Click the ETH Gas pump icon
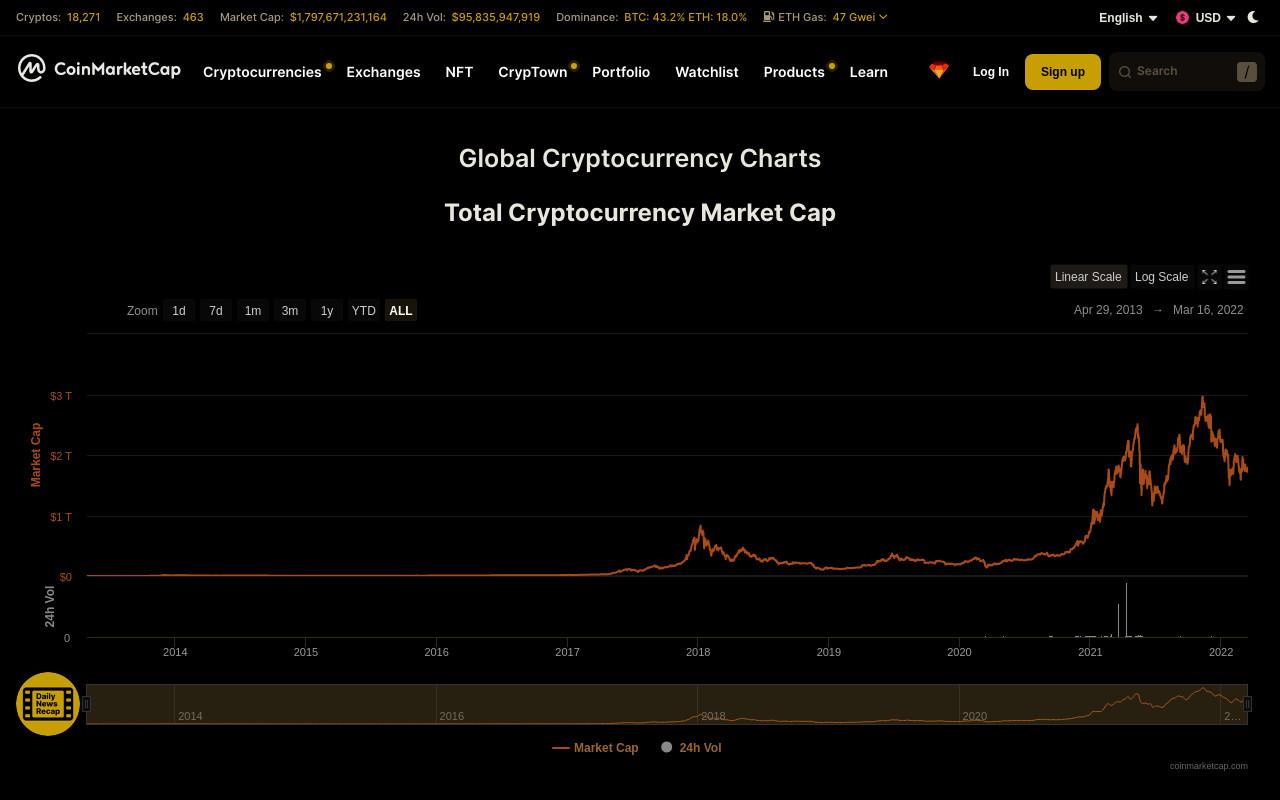Screen dimensions: 1280x800 pos(768,17)
